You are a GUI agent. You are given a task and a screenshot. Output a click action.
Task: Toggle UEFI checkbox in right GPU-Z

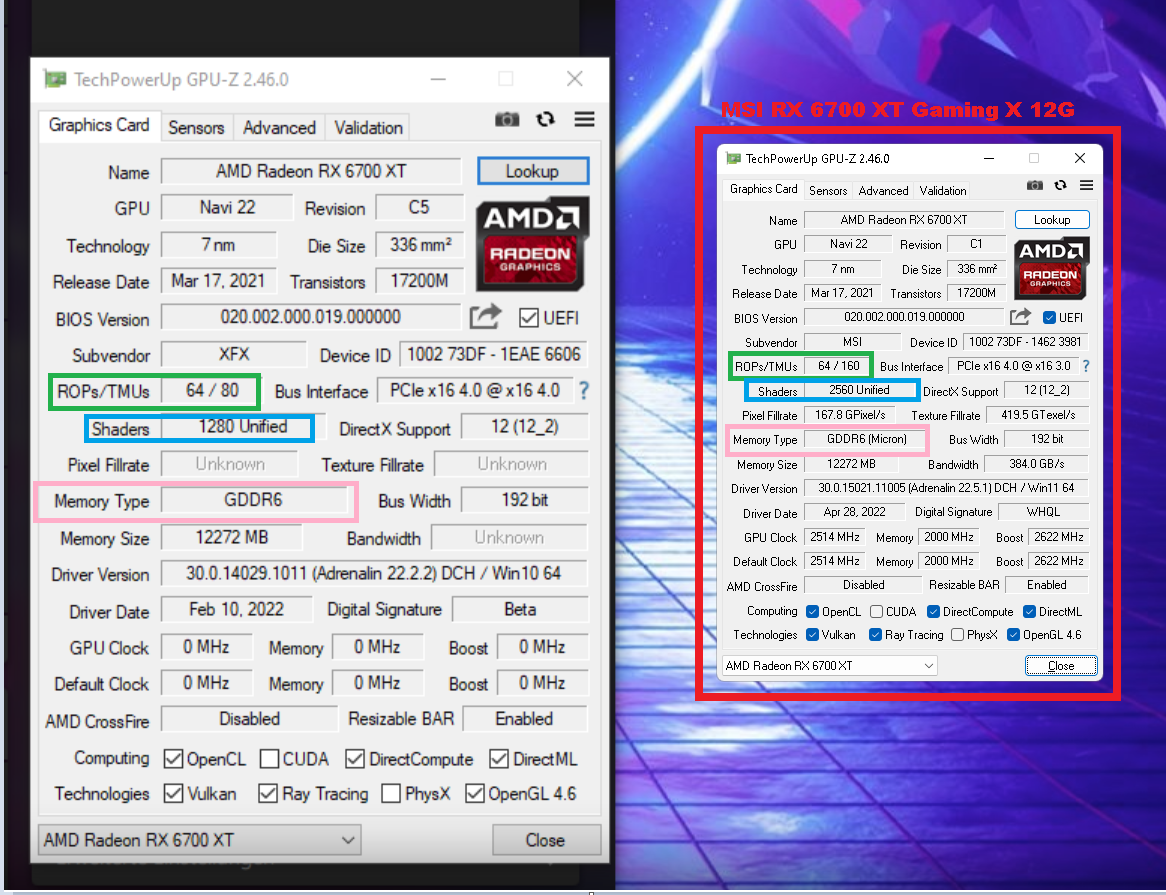tap(1049, 317)
